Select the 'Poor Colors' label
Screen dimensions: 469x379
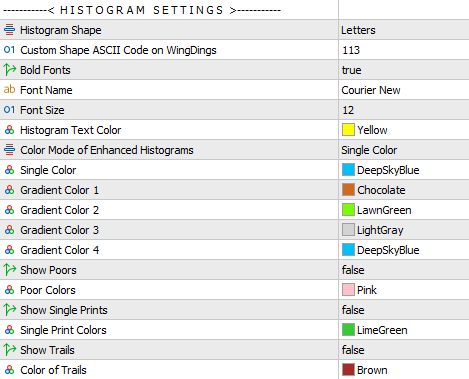[x=48, y=290]
